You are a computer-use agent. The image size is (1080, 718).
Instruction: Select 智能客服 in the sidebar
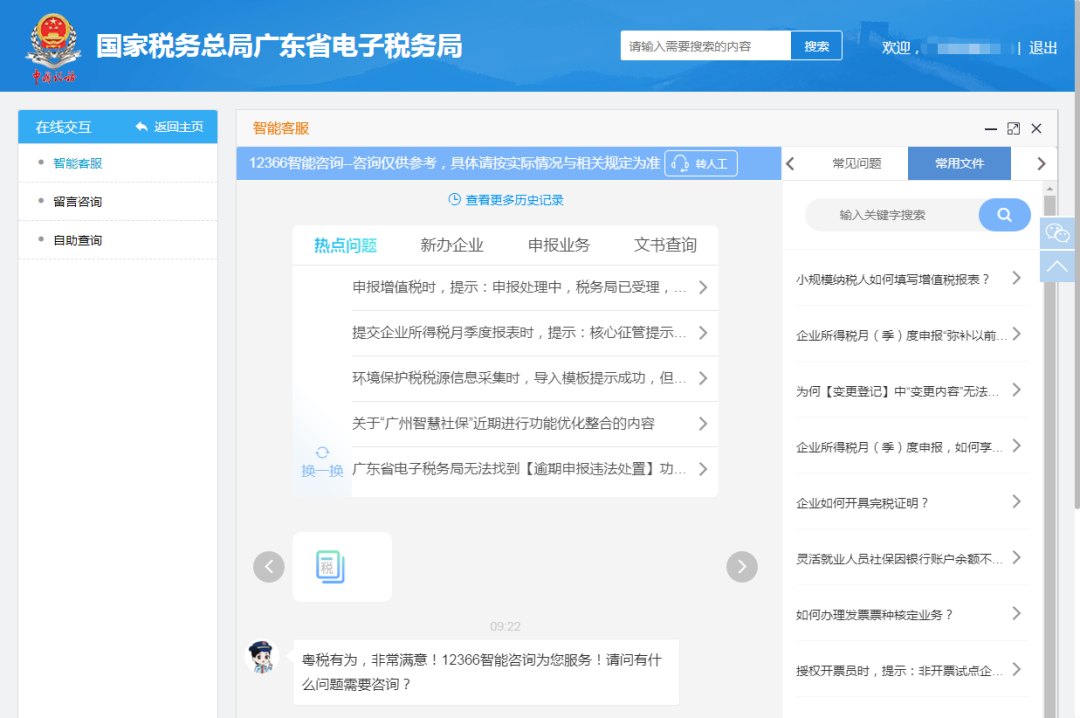[78, 163]
